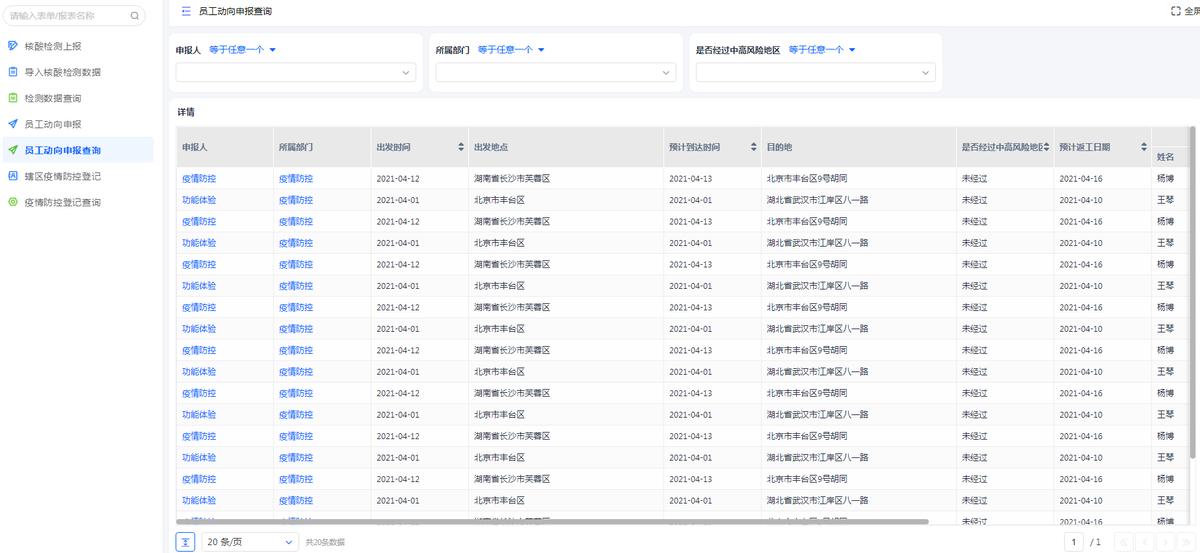Click the 导入核酸检测数据 sidebar icon
Screen dimensions: 1200x553
(x=12, y=72)
